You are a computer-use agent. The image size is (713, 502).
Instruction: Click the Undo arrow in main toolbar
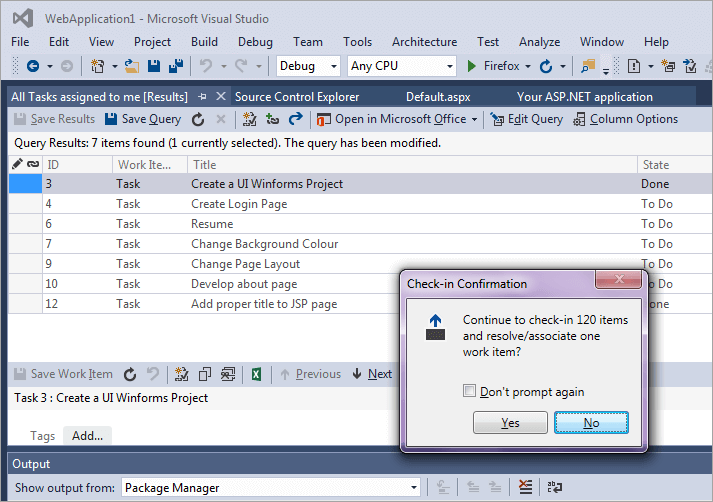pos(206,66)
